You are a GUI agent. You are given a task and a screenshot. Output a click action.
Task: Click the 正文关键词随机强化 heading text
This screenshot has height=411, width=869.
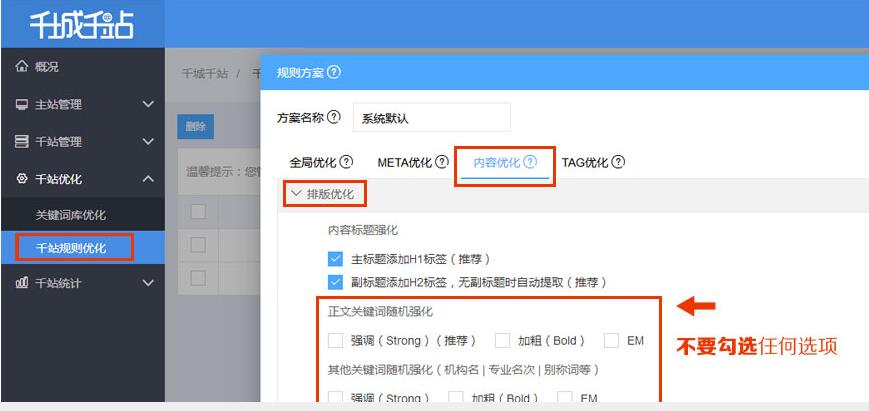pos(380,311)
